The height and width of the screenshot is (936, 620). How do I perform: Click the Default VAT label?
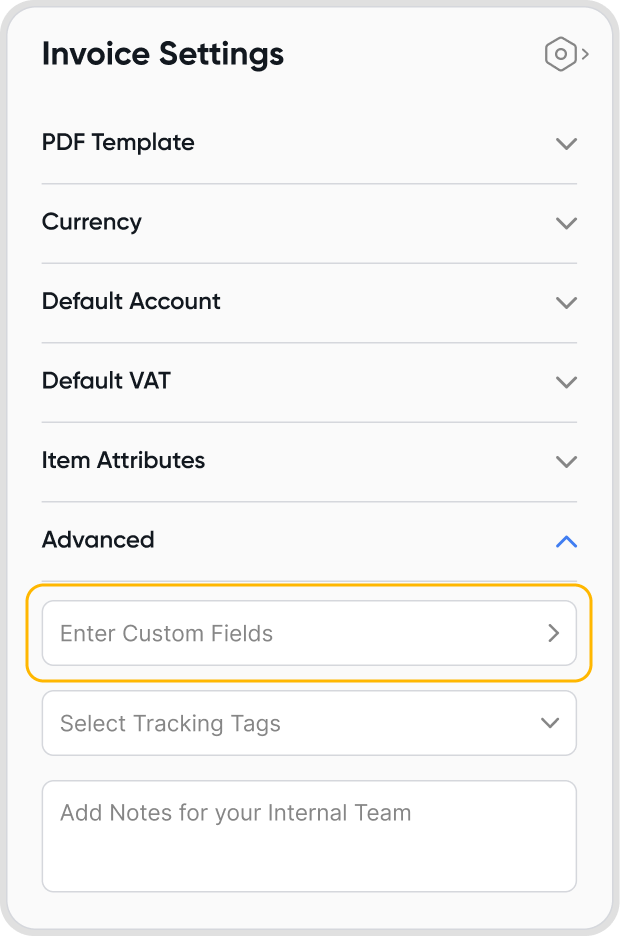pos(106,381)
